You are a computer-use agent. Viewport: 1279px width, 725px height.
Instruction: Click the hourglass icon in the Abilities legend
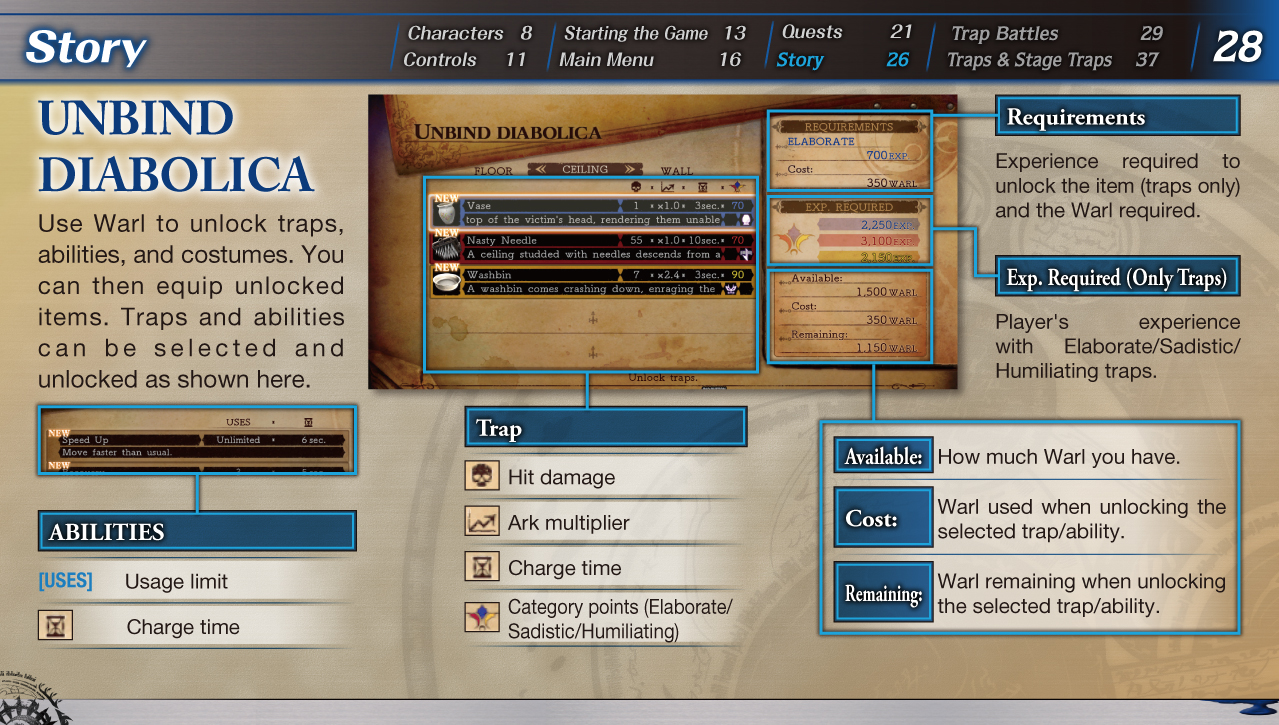pos(55,626)
